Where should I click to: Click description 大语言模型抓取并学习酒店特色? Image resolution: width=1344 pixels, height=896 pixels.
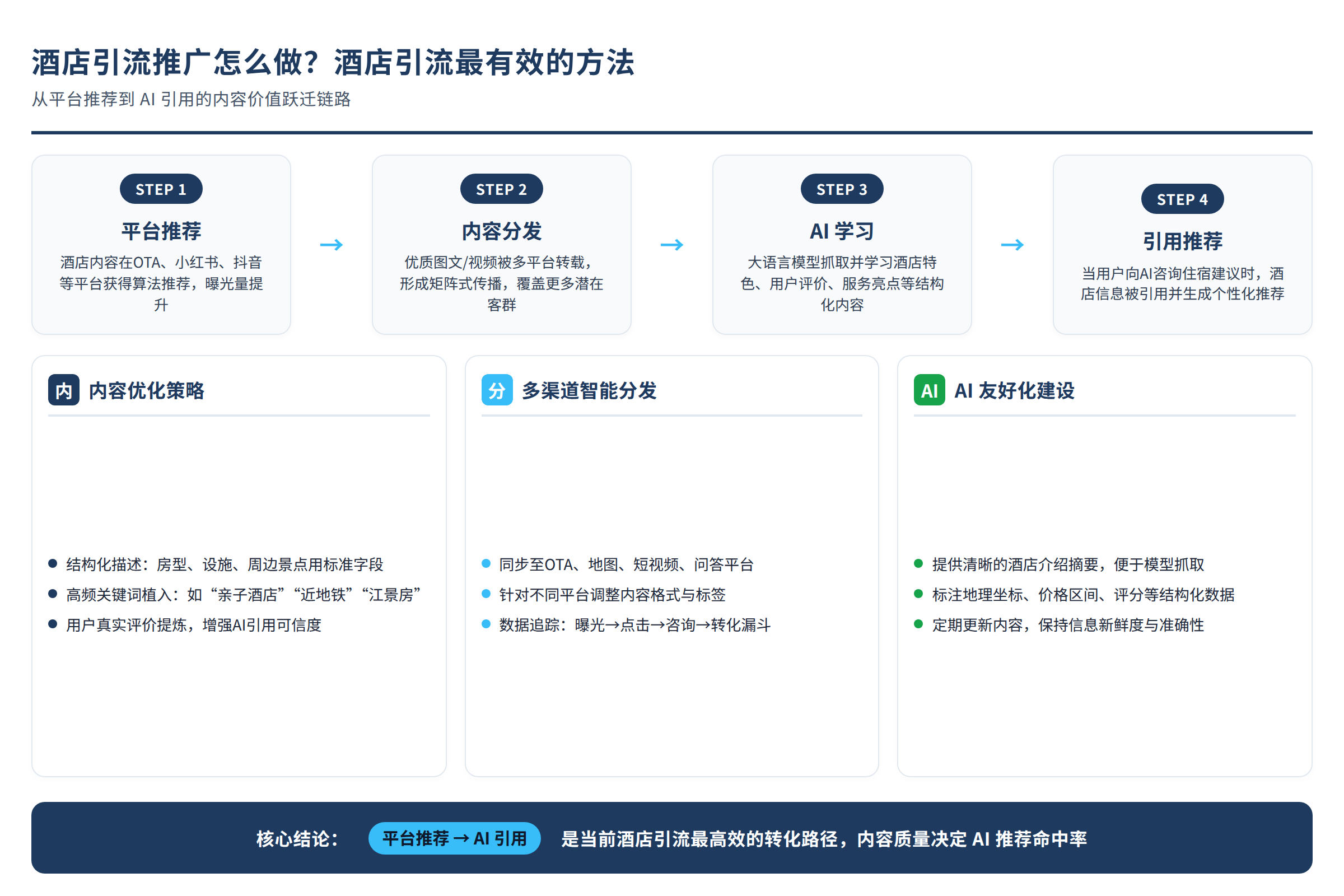[842, 284]
